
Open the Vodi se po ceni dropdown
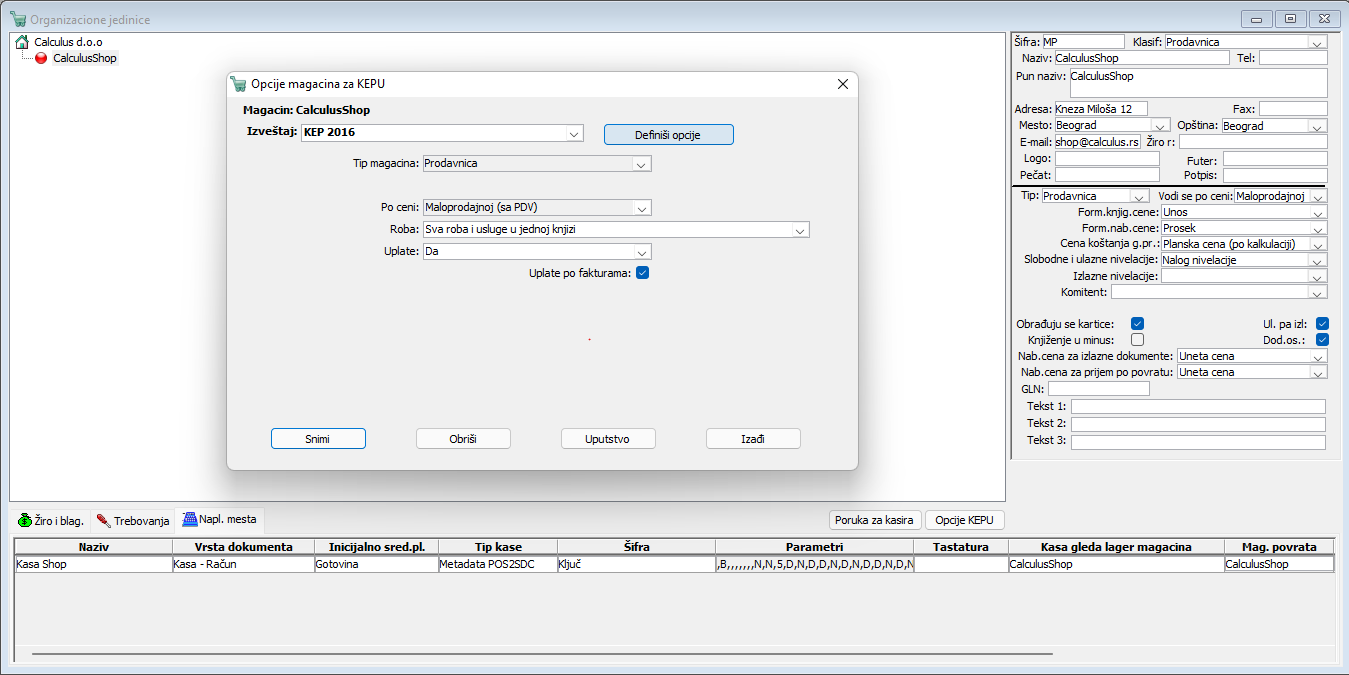point(1318,196)
